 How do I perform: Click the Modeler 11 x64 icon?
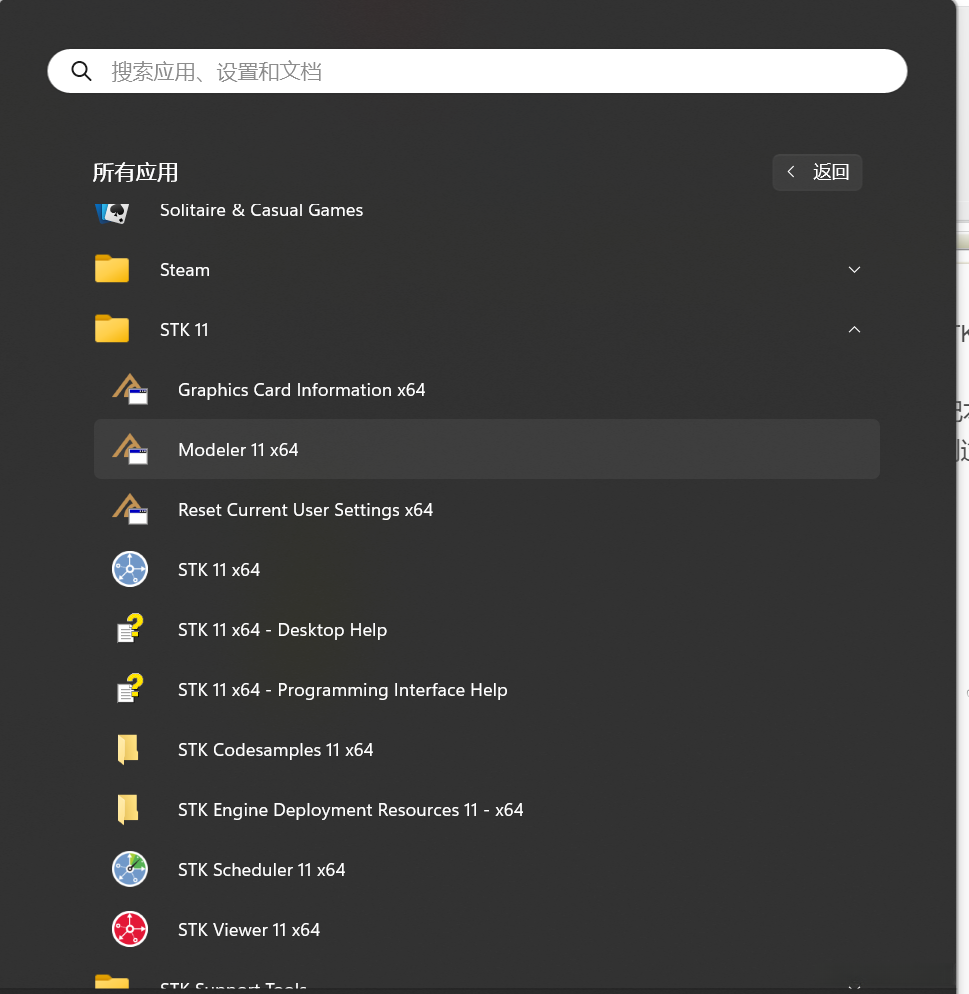coord(130,450)
